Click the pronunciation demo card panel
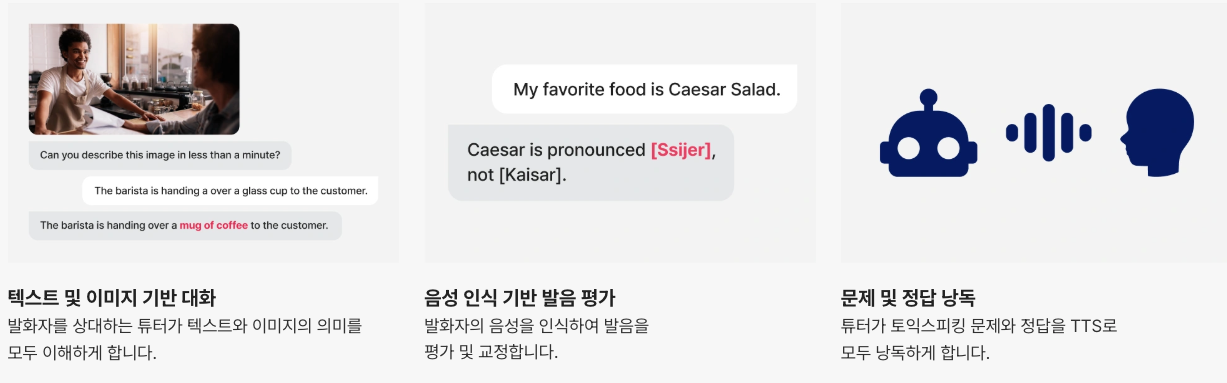1227x383 pixels. (620, 132)
